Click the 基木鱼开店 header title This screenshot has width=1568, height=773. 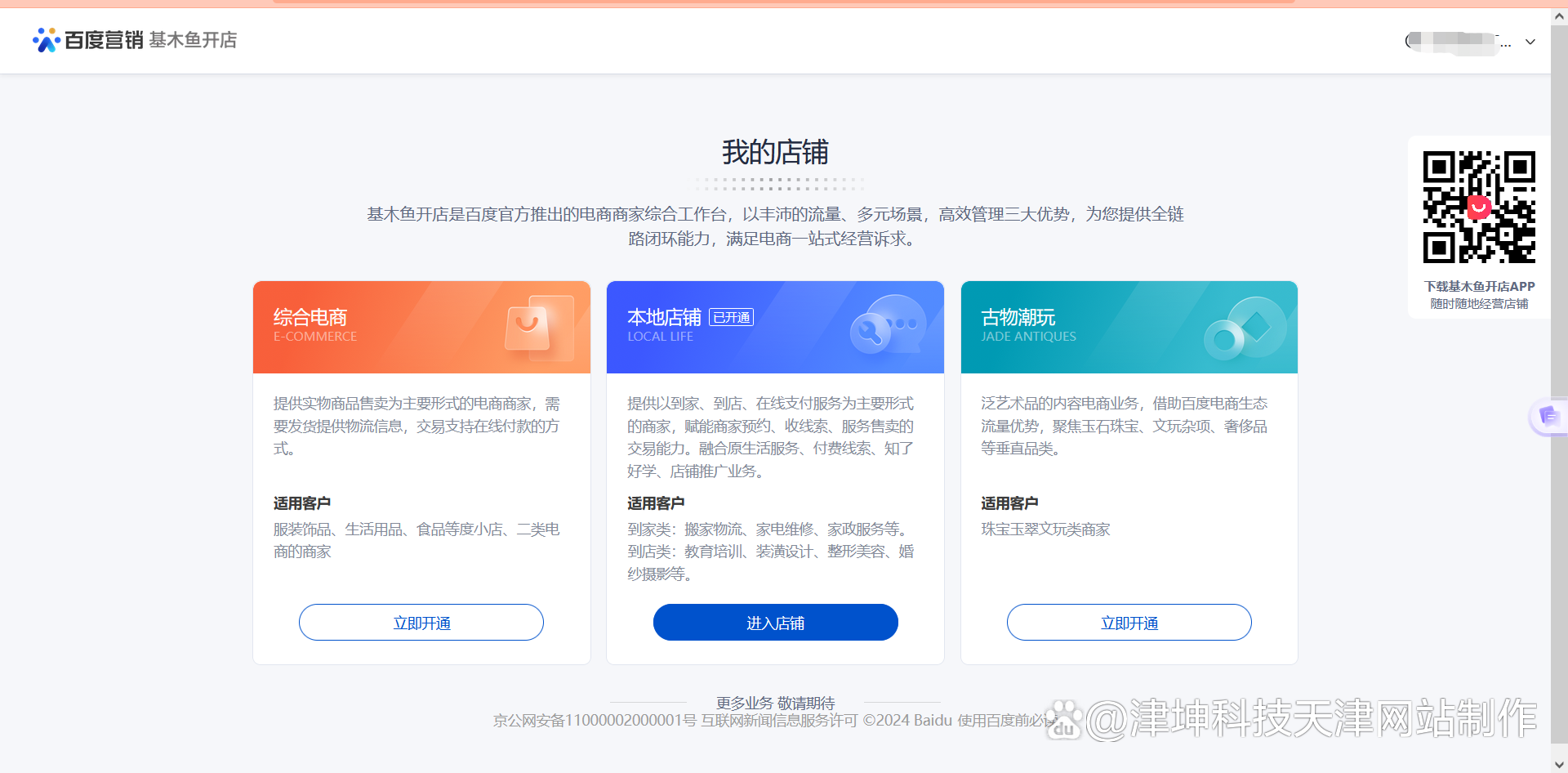pyautogui.click(x=193, y=39)
